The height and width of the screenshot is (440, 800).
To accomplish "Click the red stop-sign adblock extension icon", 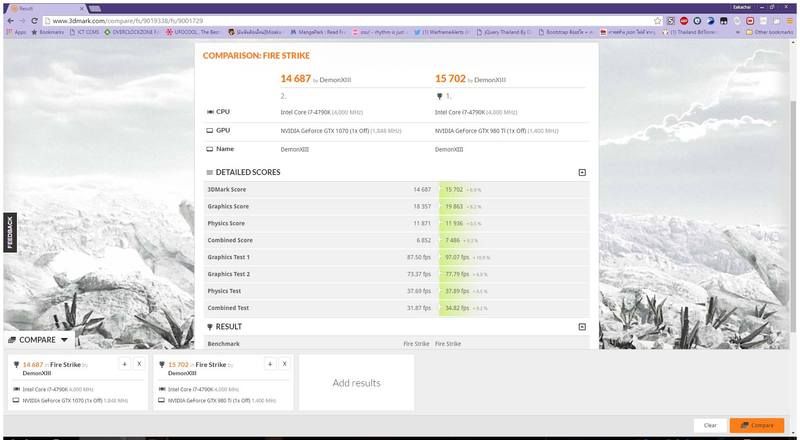I will 684,21.
